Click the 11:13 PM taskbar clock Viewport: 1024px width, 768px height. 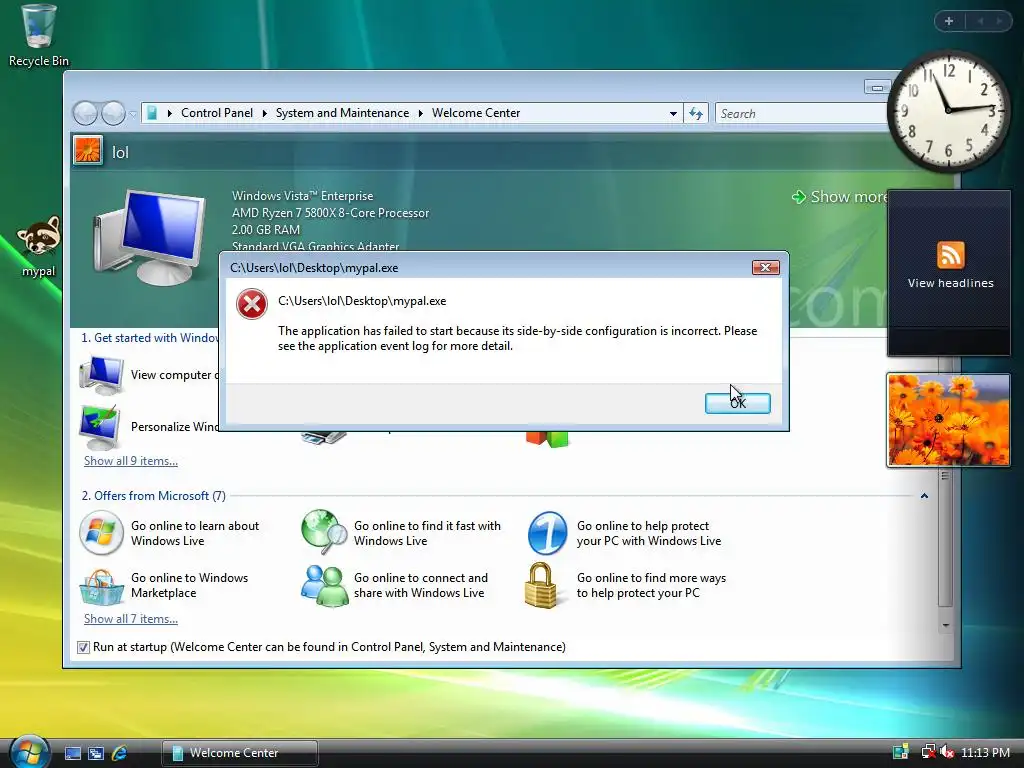click(985, 753)
